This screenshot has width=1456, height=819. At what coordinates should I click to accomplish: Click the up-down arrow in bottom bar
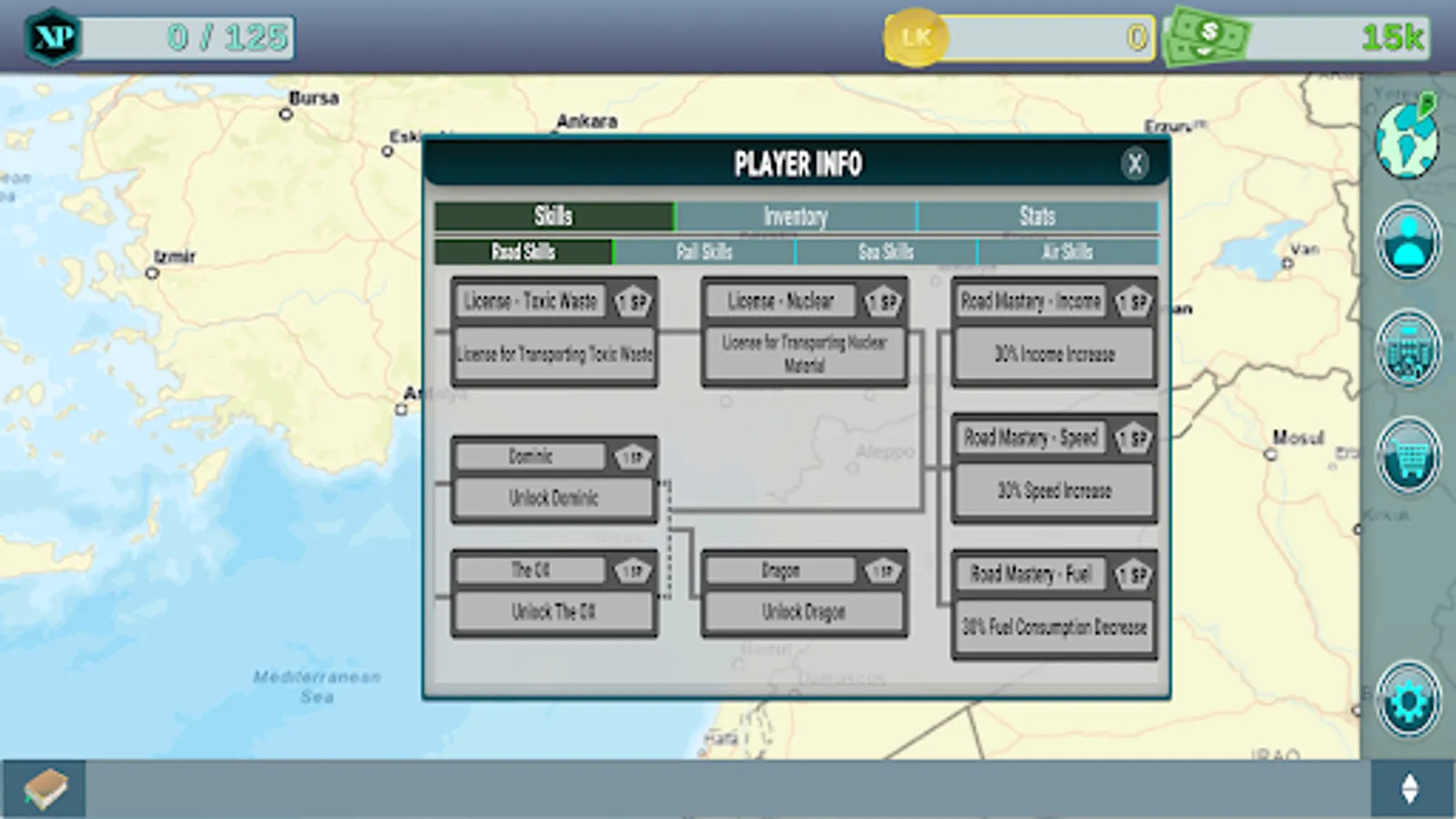pyautogui.click(x=1410, y=788)
